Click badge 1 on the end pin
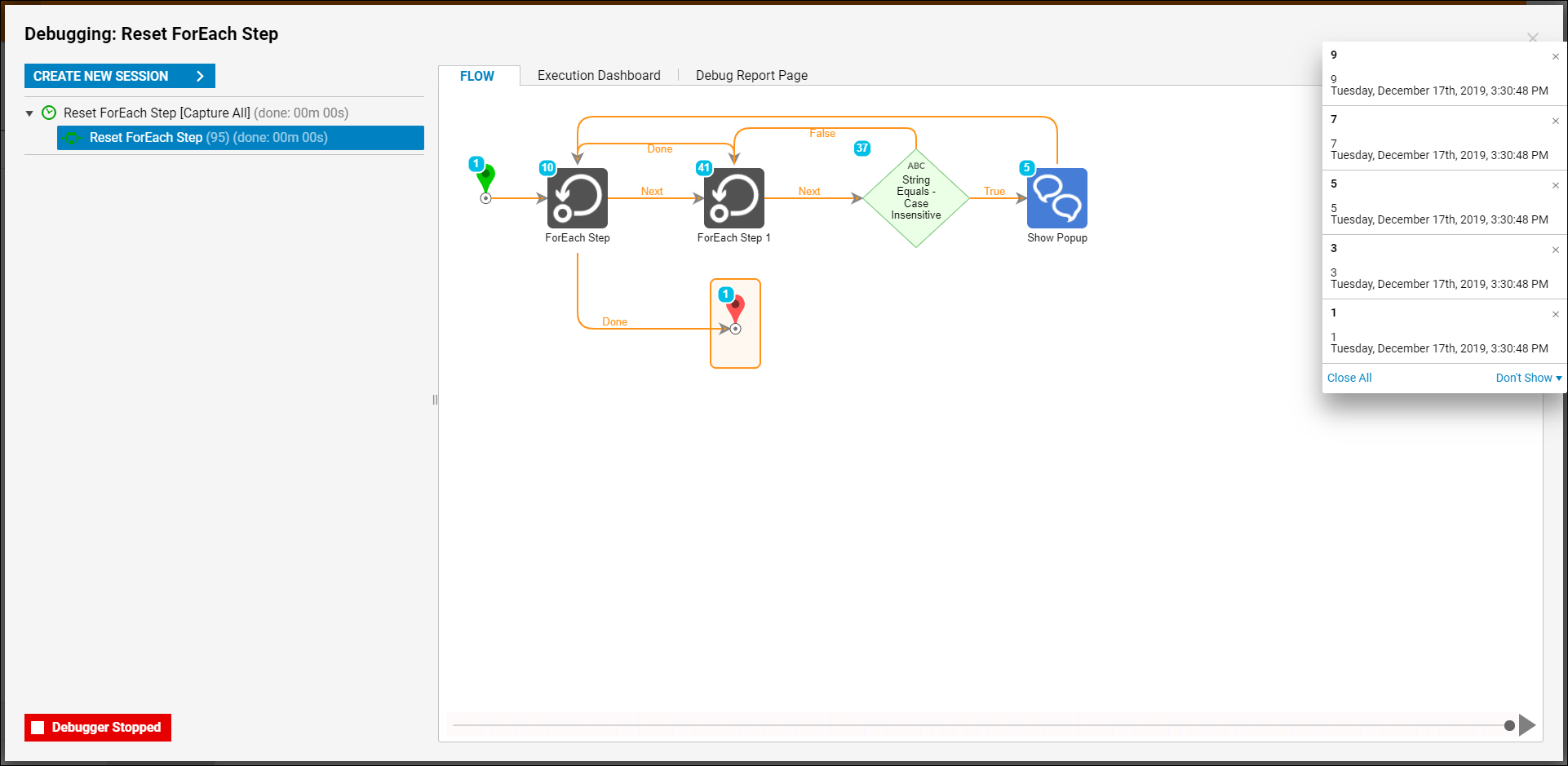Screen dimensions: 1568x766 [x=725, y=294]
